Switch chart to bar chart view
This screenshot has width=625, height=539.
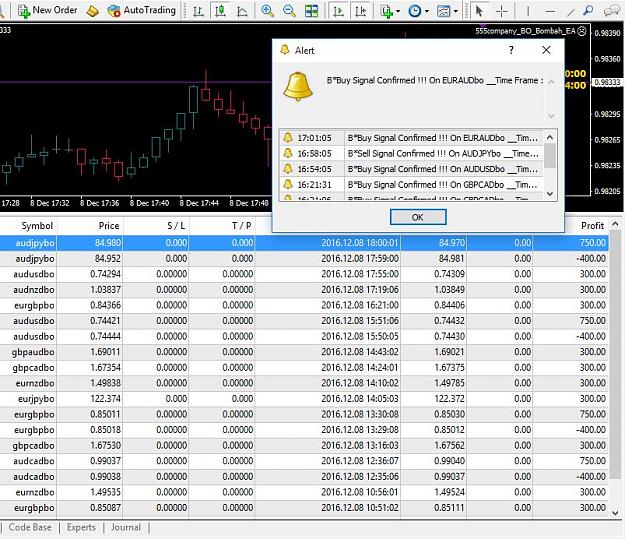point(198,11)
